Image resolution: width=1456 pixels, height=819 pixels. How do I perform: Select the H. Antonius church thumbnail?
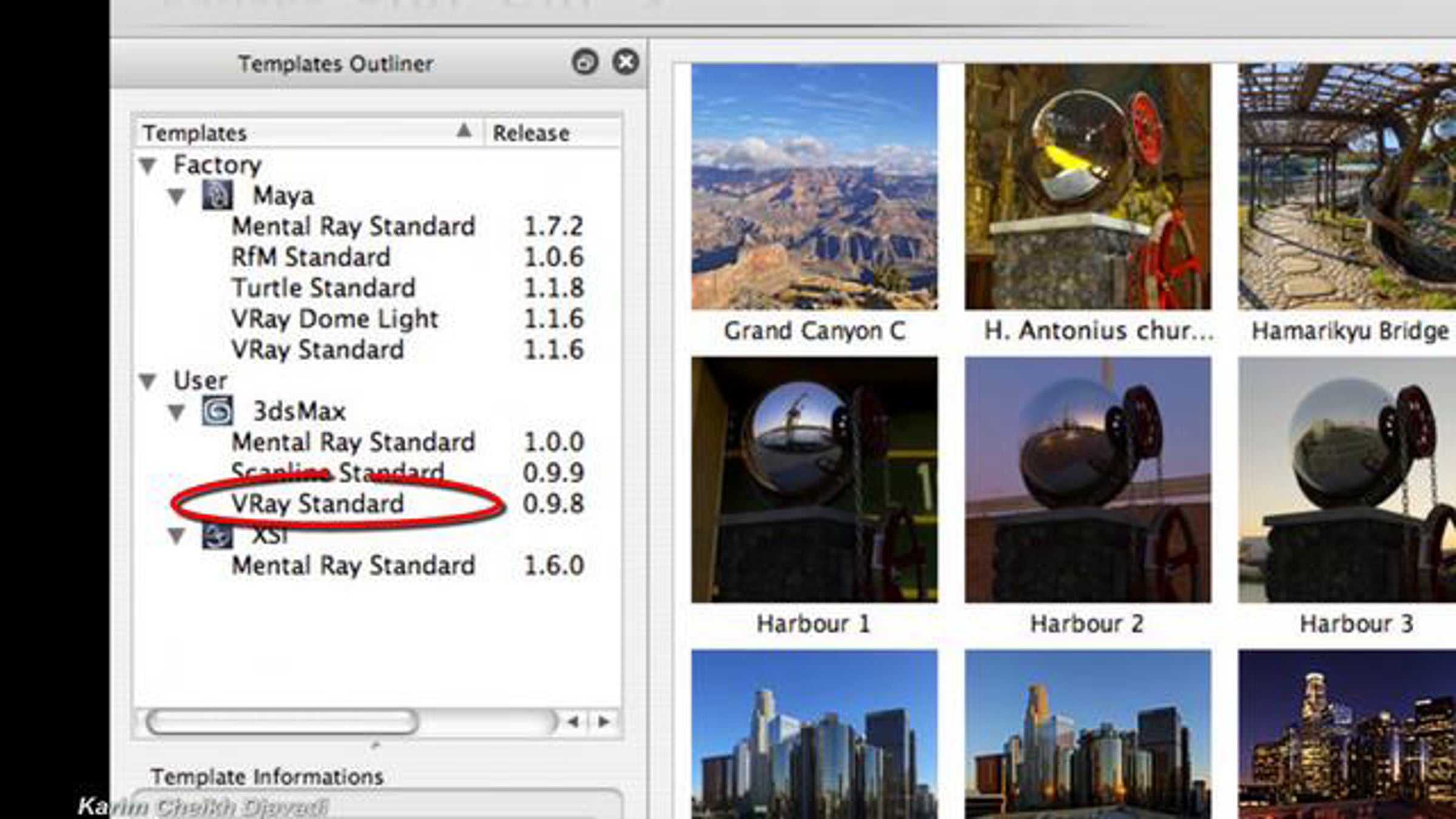(1088, 187)
